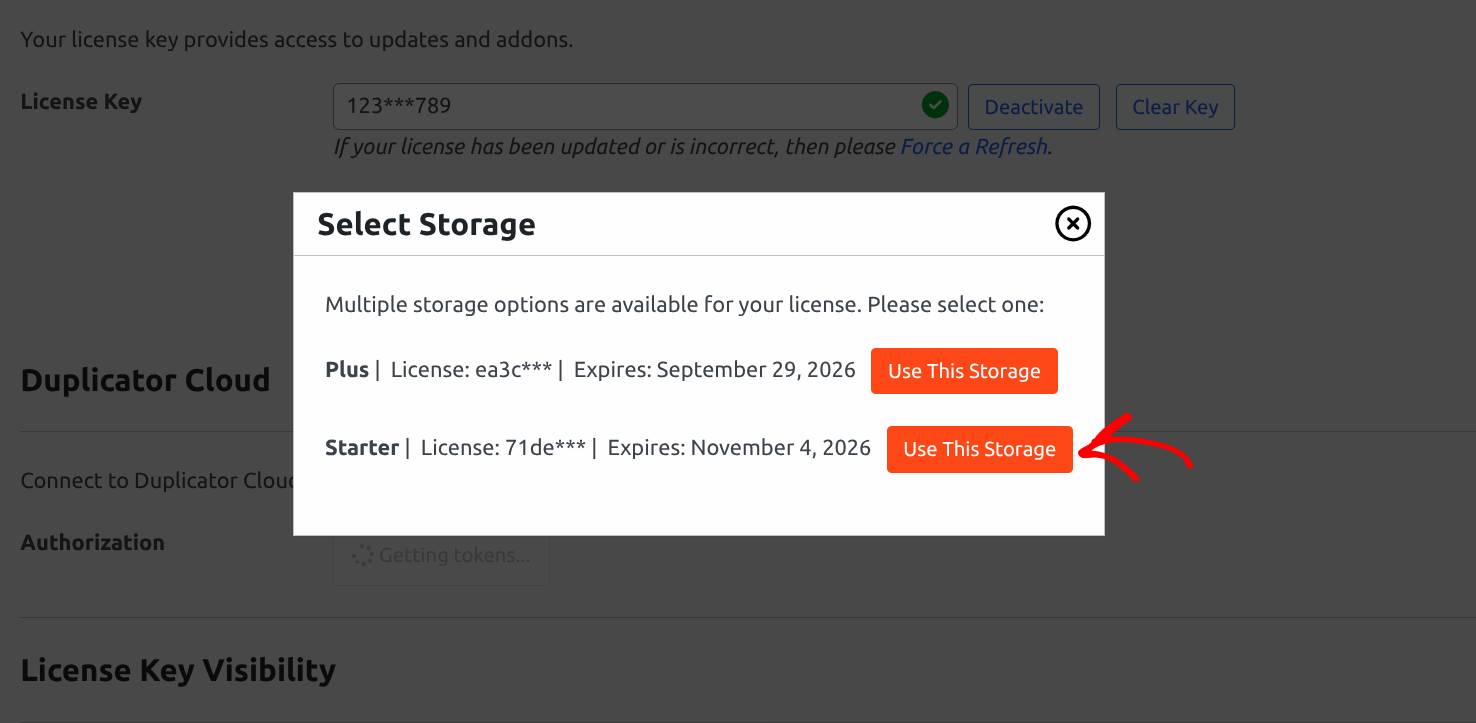1476x723 pixels.
Task: Click the loading spinner beside Getting tokens
Action: coord(362,555)
